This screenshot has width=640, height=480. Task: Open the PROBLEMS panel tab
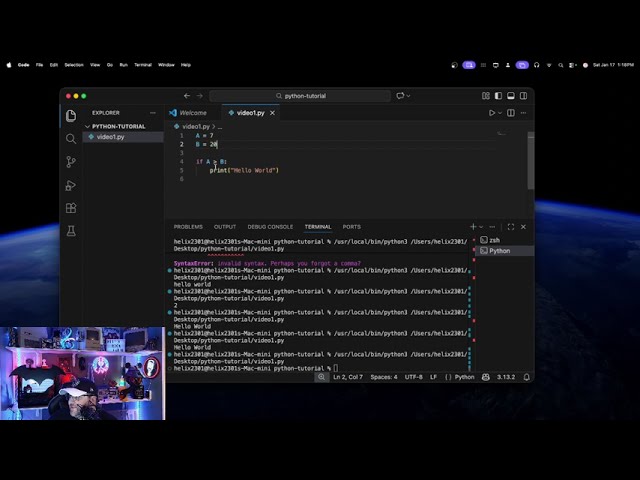click(x=188, y=227)
